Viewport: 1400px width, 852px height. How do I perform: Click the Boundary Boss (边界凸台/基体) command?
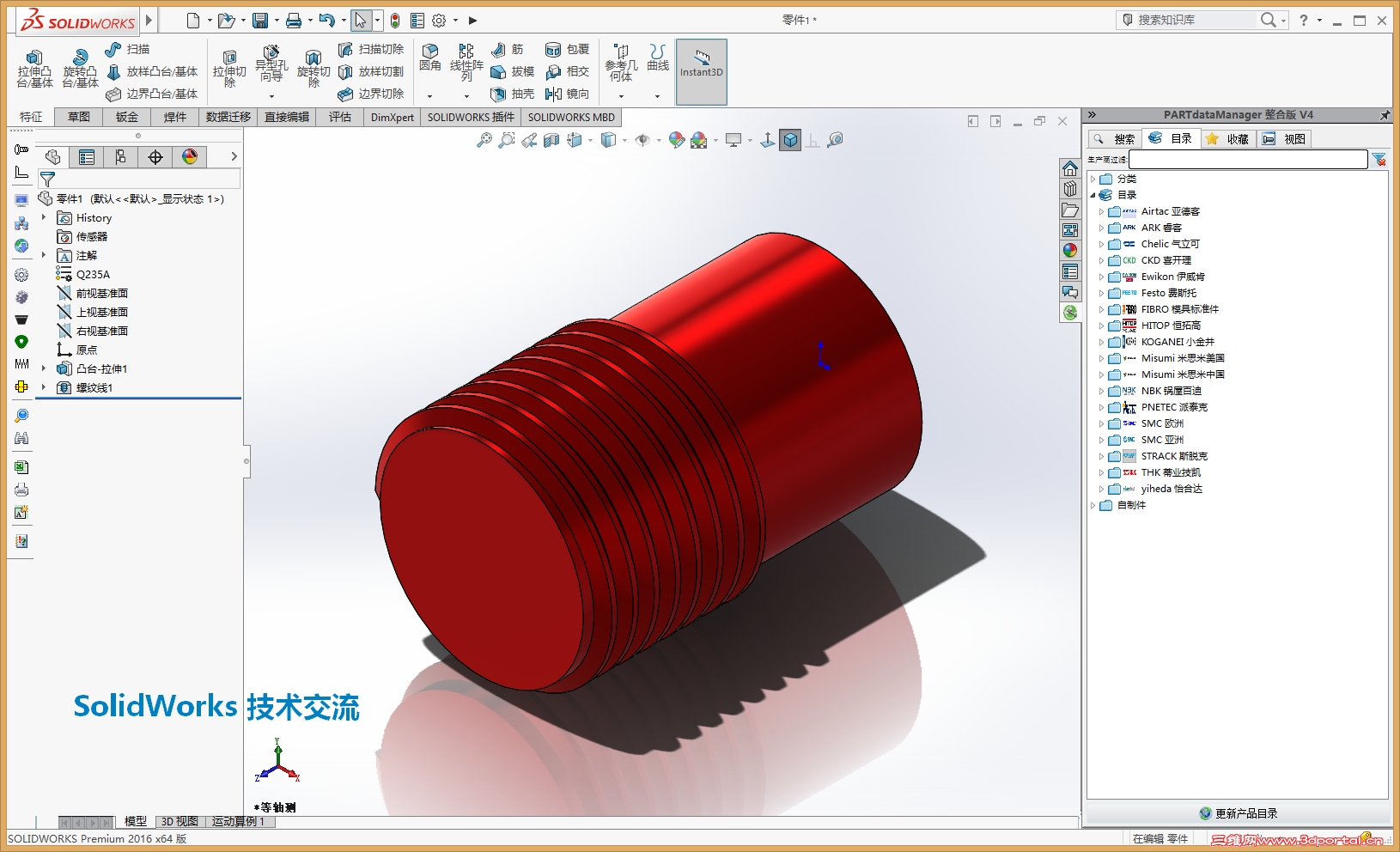coord(151,94)
